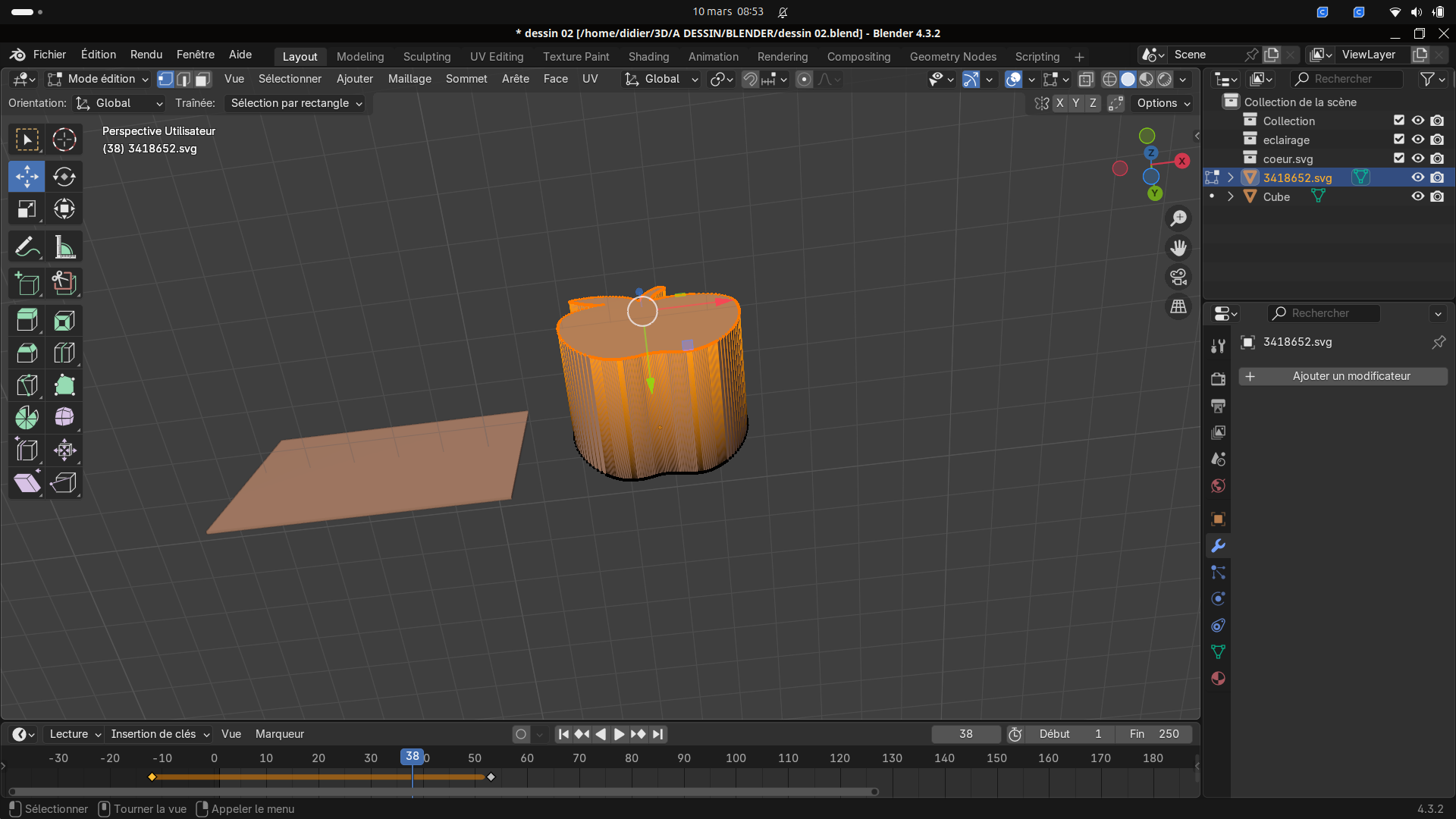
Task: Switch to the Sculpting workspace tab
Action: point(426,57)
